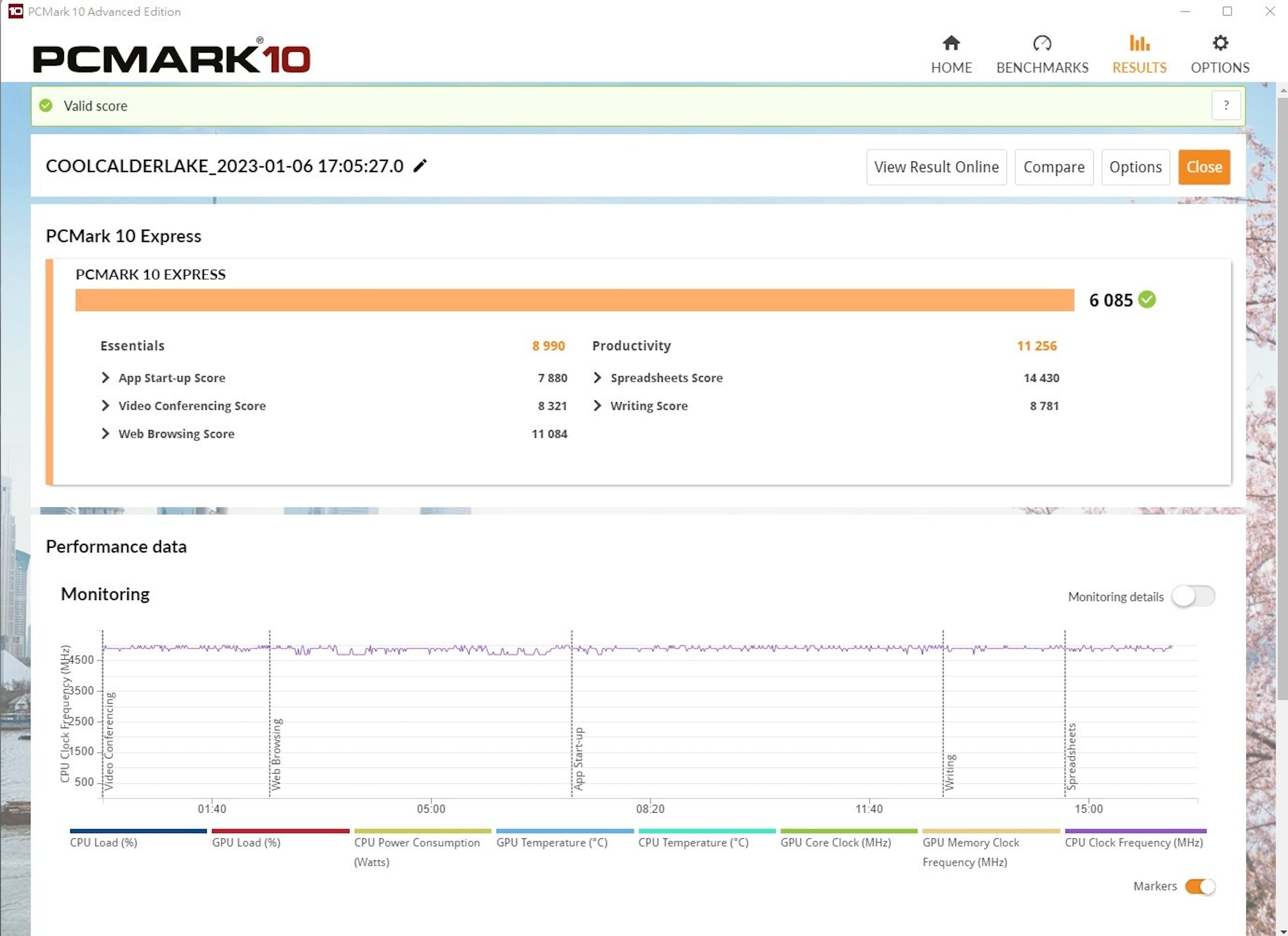Click the orange PCMark 10 Express score bar
The width and height of the screenshot is (1288, 936).
575,300
